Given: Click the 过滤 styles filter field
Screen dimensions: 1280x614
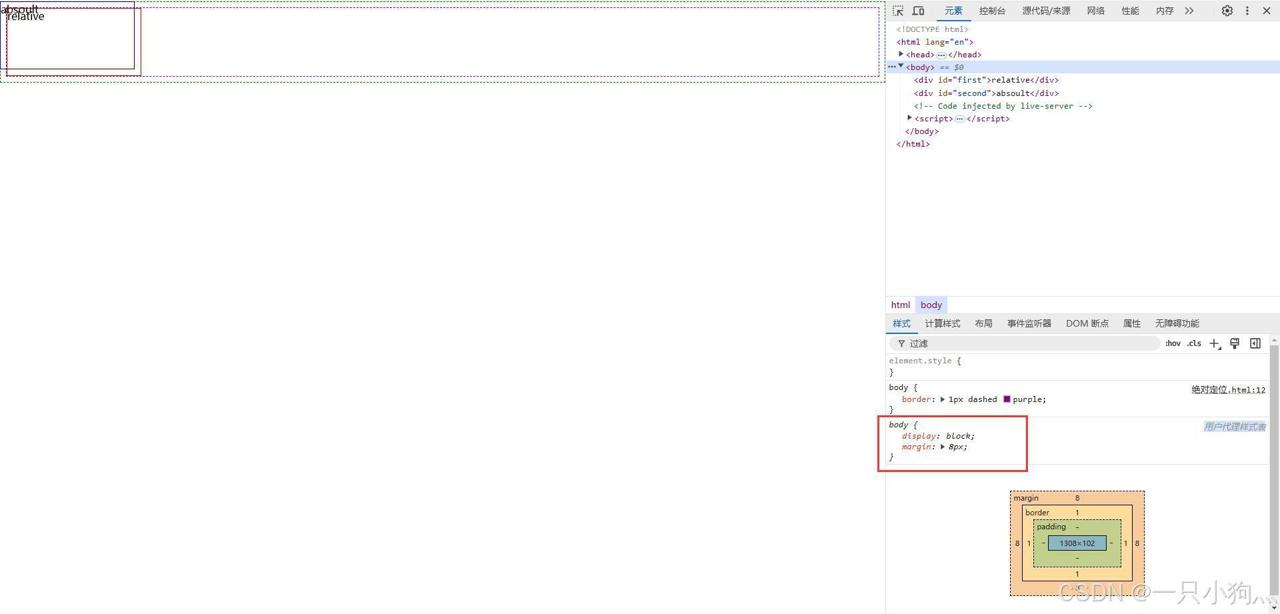Looking at the screenshot, I should tap(1025, 343).
